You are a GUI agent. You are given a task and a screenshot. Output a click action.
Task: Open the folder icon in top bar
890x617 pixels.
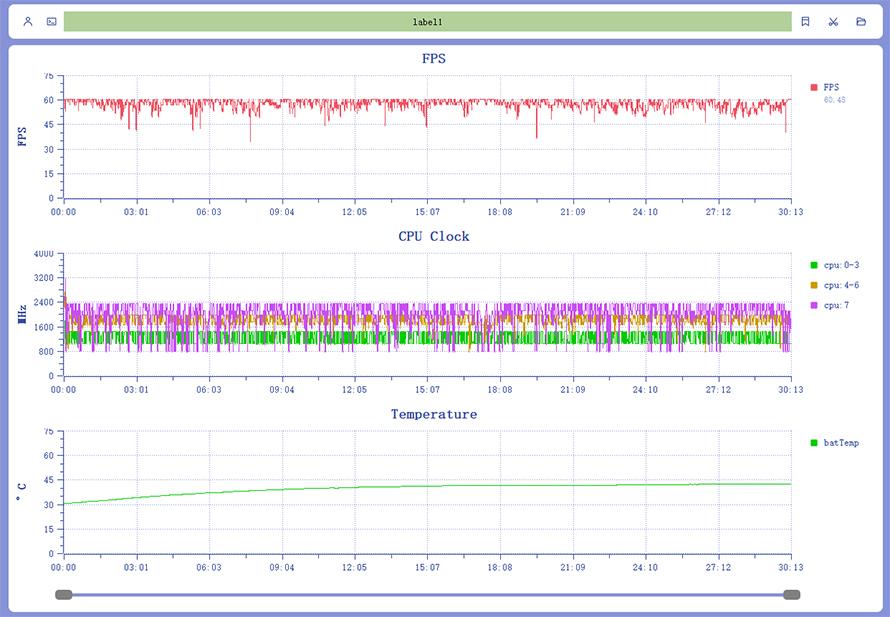click(x=861, y=21)
